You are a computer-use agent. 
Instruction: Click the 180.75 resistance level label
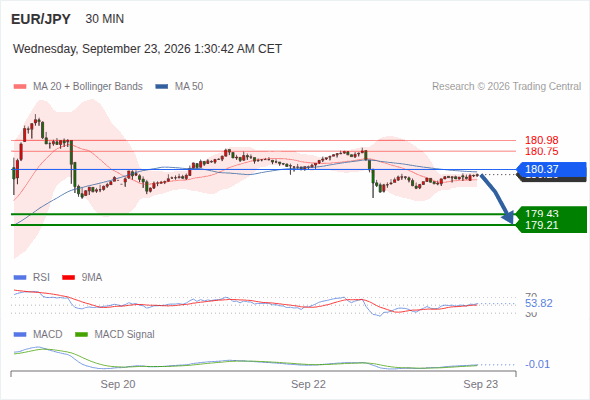[541, 152]
